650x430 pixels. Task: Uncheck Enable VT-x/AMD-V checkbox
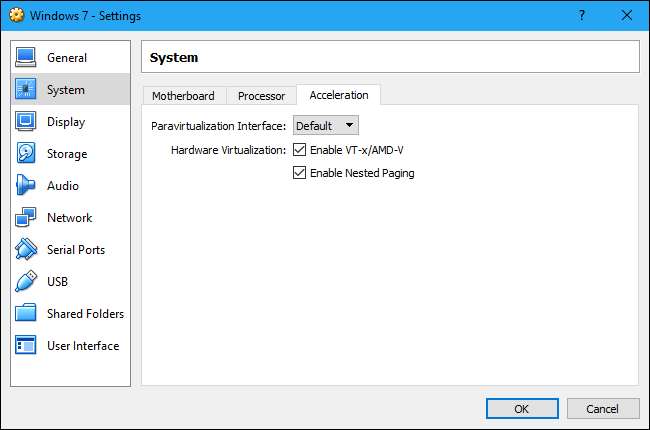coord(299,150)
